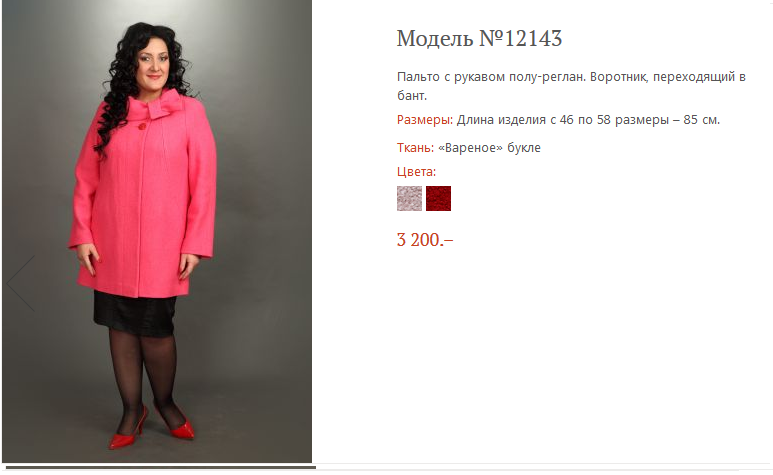Image resolution: width=773 pixels, height=475 pixels.
Task: Click the dark gallery scrollbar thumb
Action: point(161,467)
